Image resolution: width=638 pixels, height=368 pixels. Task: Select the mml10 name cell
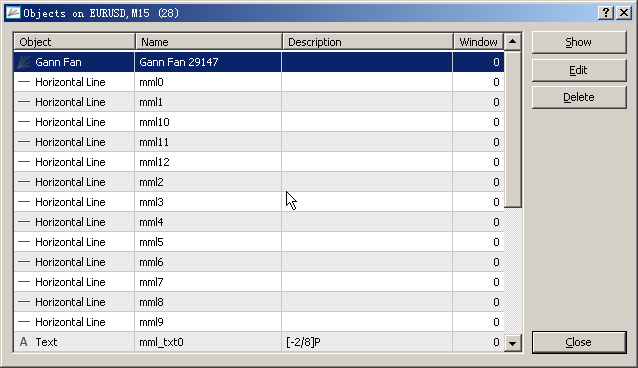pyautogui.click(x=208, y=122)
